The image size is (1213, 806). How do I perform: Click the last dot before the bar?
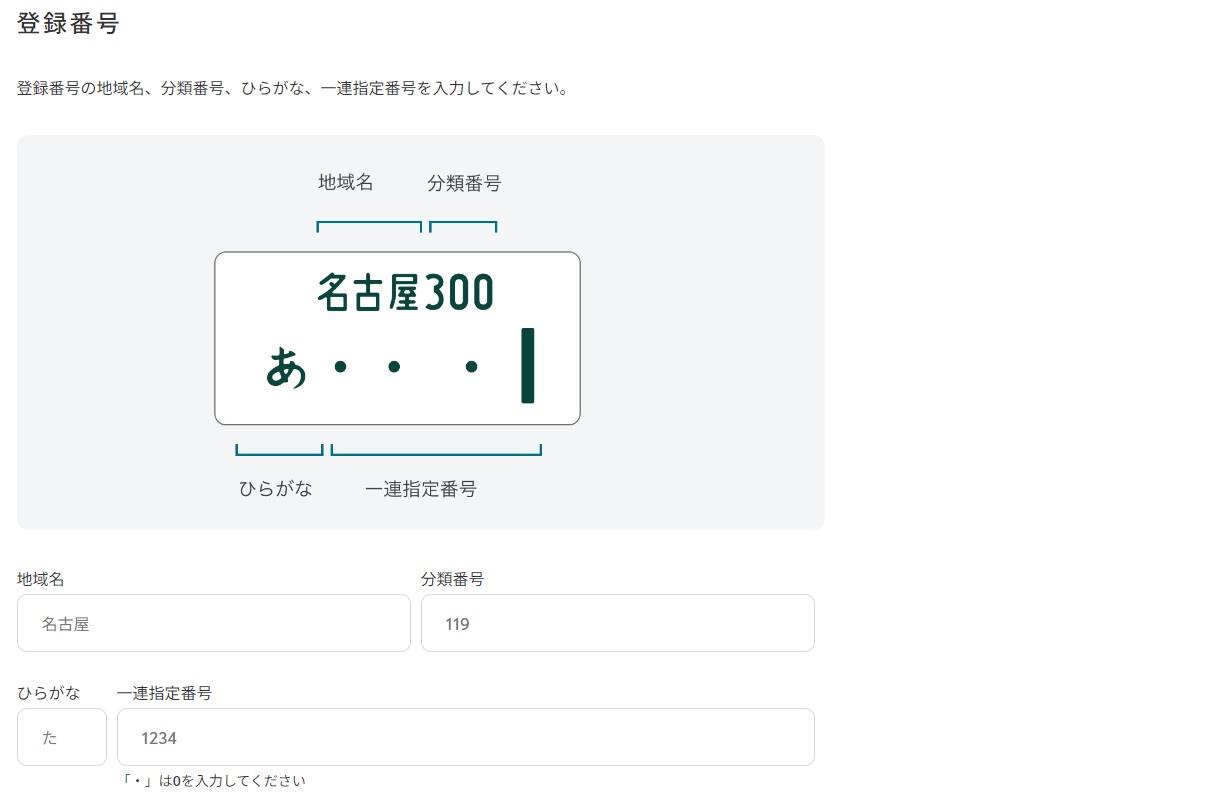(471, 367)
